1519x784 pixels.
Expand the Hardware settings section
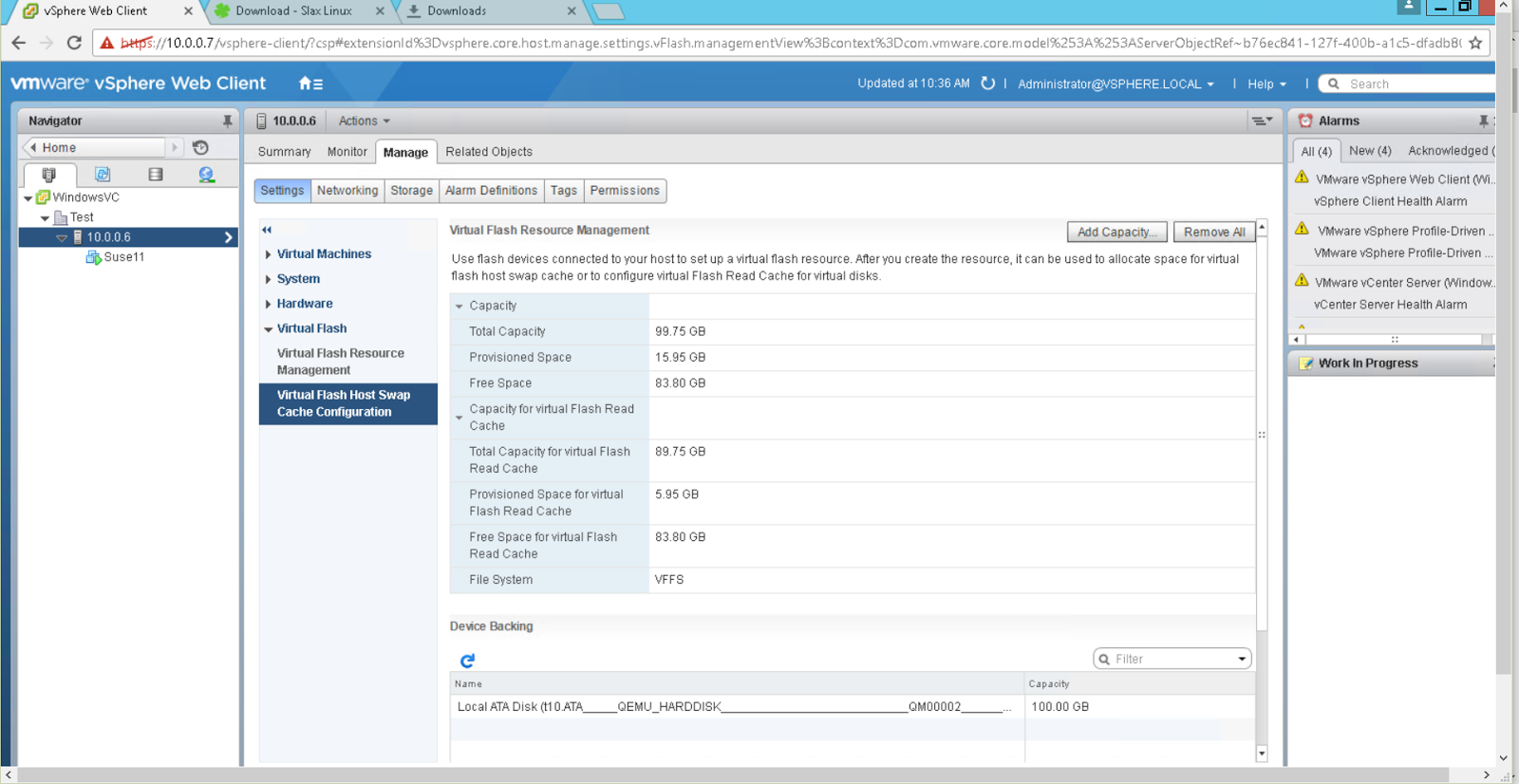[x=269, y=304]
